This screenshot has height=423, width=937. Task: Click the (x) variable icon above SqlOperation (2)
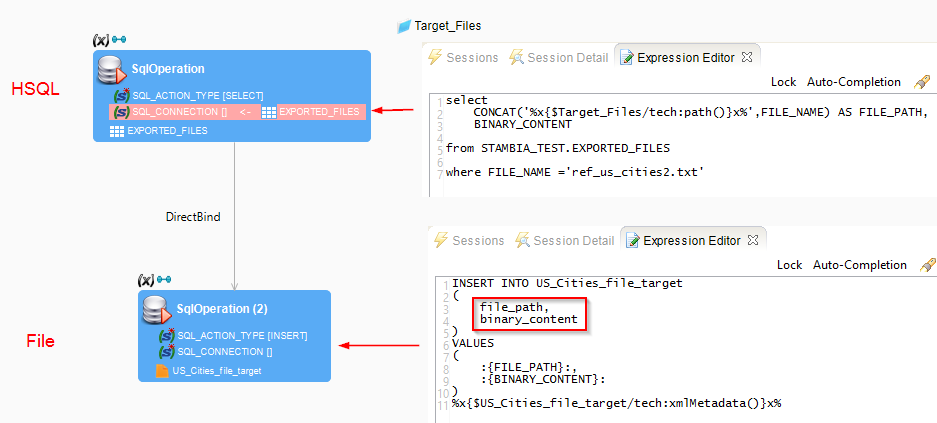145,280
